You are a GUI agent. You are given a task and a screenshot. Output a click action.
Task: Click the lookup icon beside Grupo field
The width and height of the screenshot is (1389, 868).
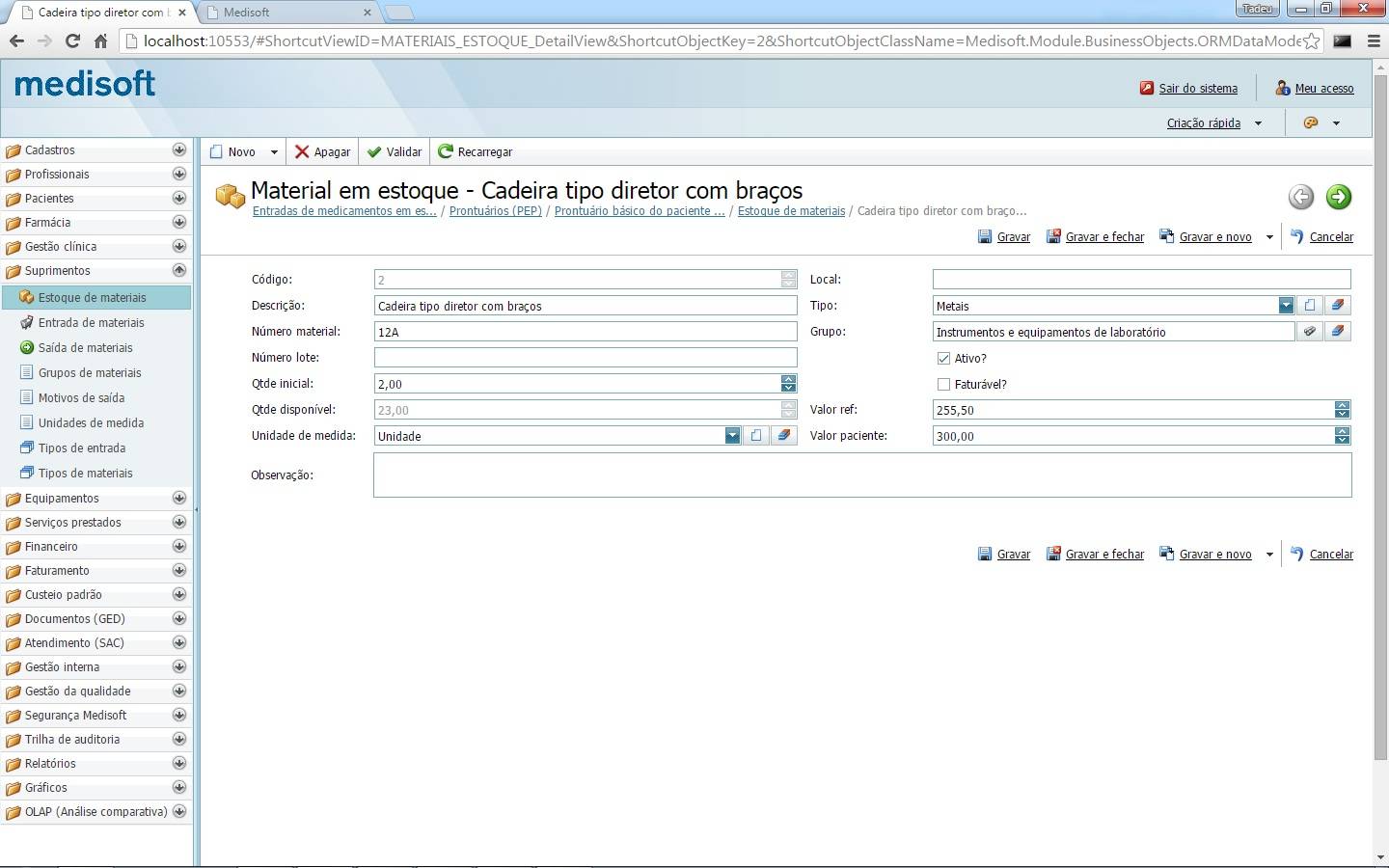(1310, 331)
